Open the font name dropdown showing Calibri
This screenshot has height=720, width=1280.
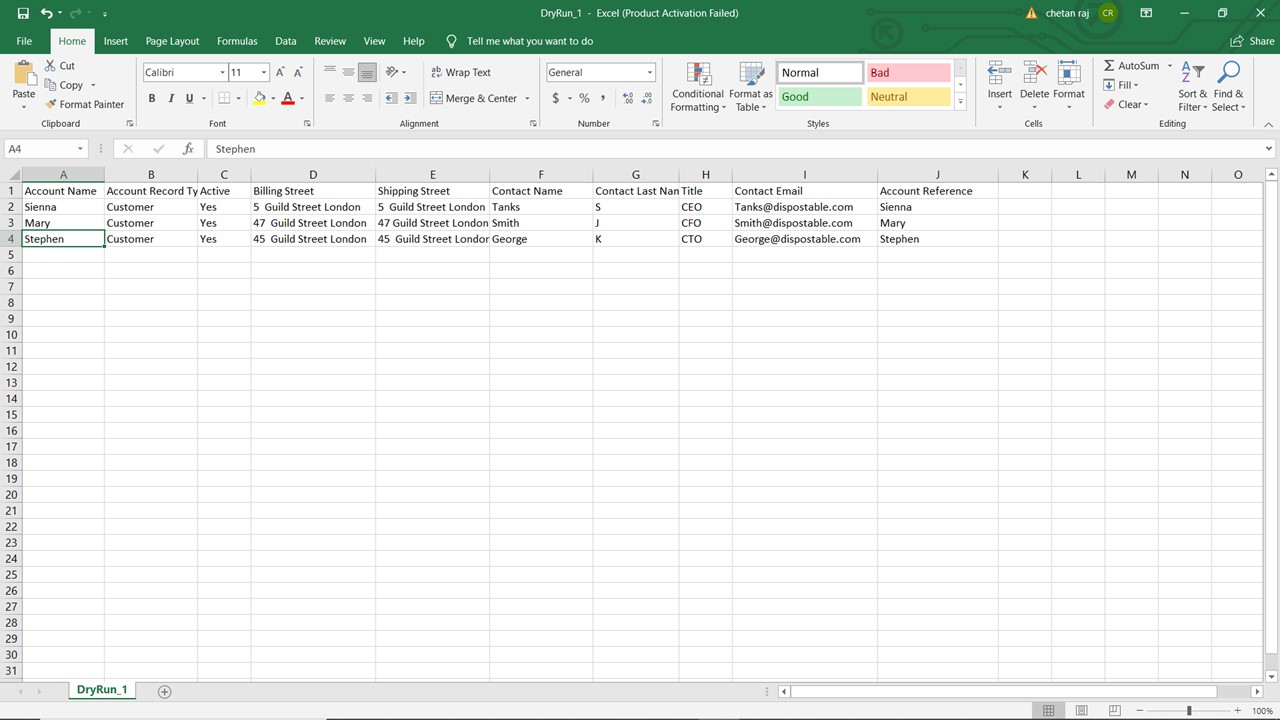[222, 72]
